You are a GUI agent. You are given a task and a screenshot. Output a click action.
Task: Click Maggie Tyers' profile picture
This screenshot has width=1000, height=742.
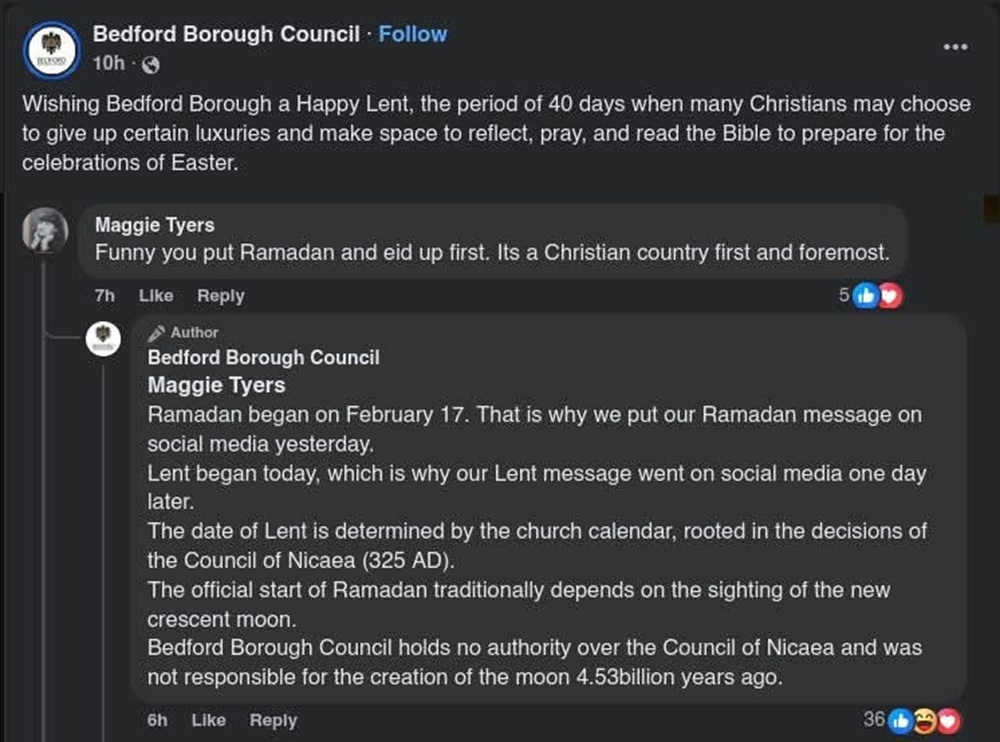(x=45, y=232)
